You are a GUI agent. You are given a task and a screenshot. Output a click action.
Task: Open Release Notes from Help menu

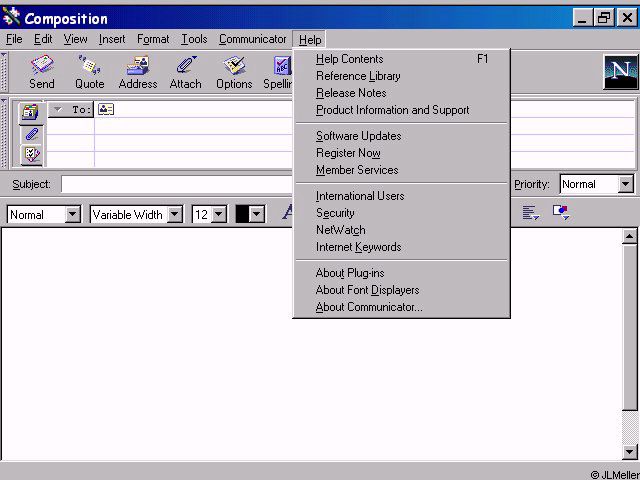click(402, 93)
